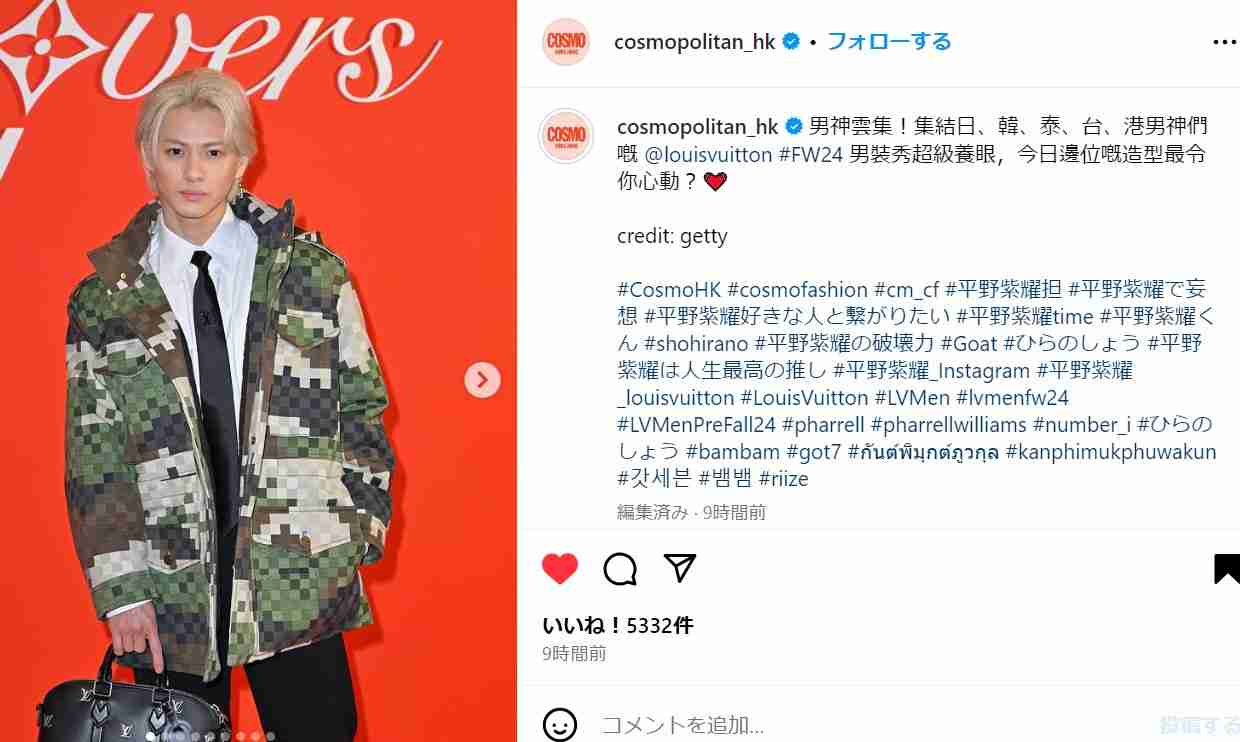This screenshot has width=1240, height=742.
Task: View likes list いいね！5332件
Action: click(617, 626)
